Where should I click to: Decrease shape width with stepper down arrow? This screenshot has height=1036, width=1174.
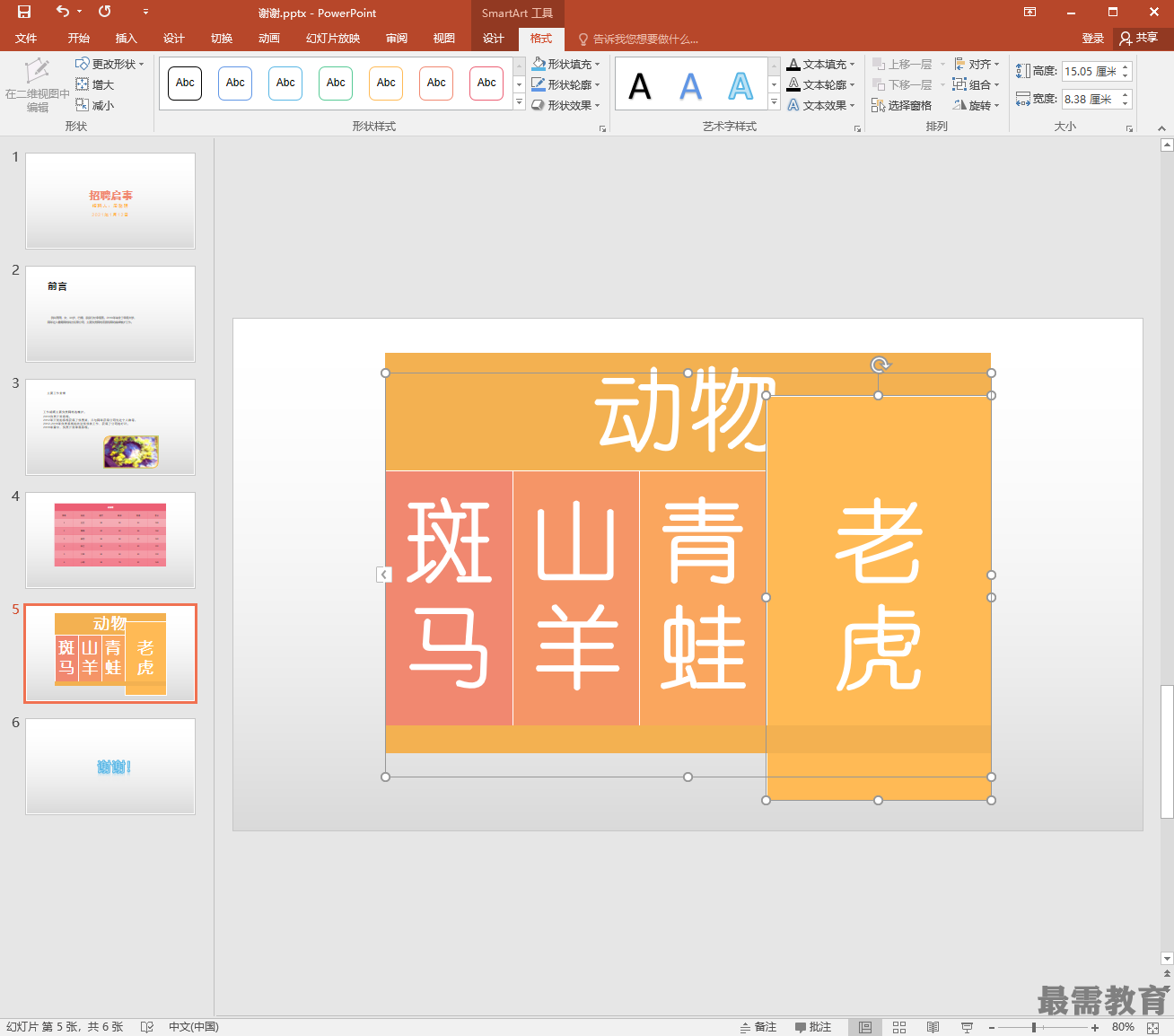click(1126, 104)
